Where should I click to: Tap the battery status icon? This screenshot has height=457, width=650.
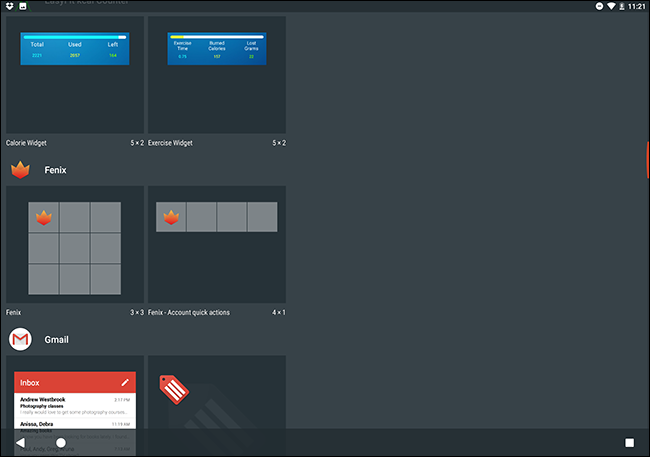(x=622, y=6)
